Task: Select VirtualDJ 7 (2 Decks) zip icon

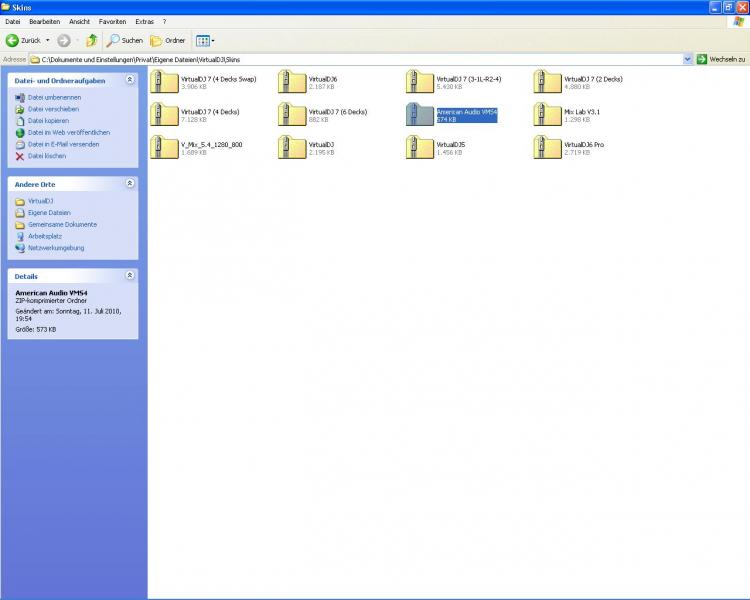Action: tap(547, 81)
